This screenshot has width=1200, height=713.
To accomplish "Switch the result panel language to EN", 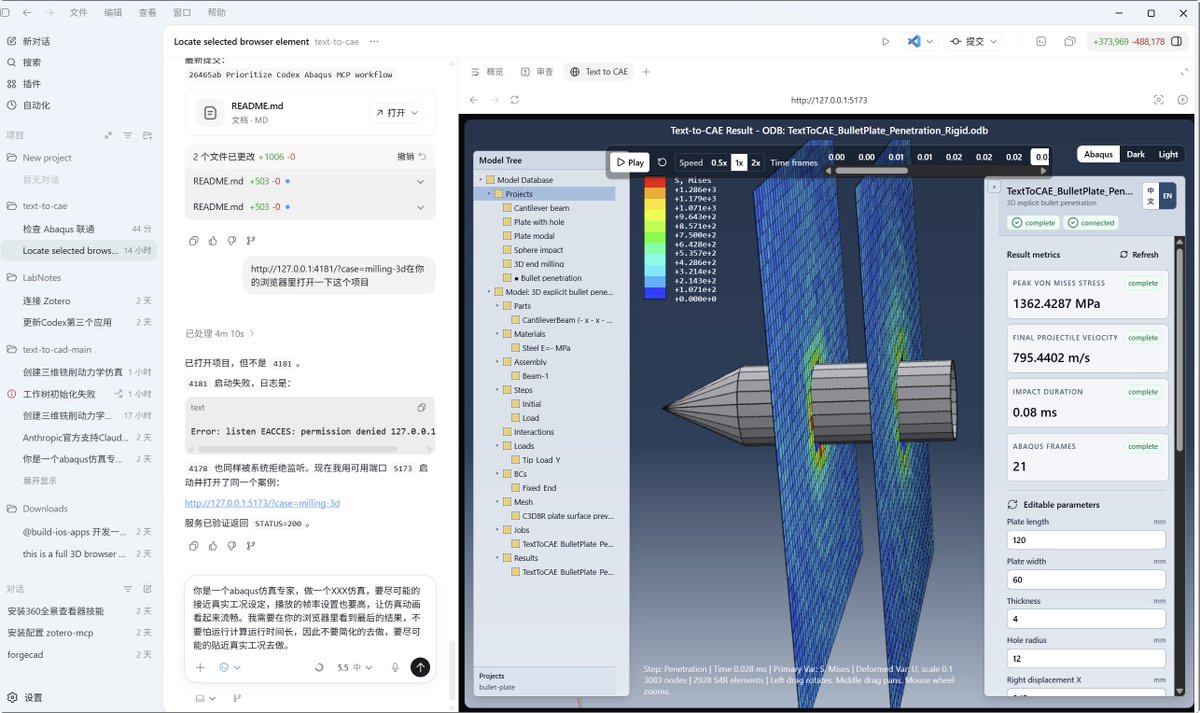I will tap(1167, 195).
